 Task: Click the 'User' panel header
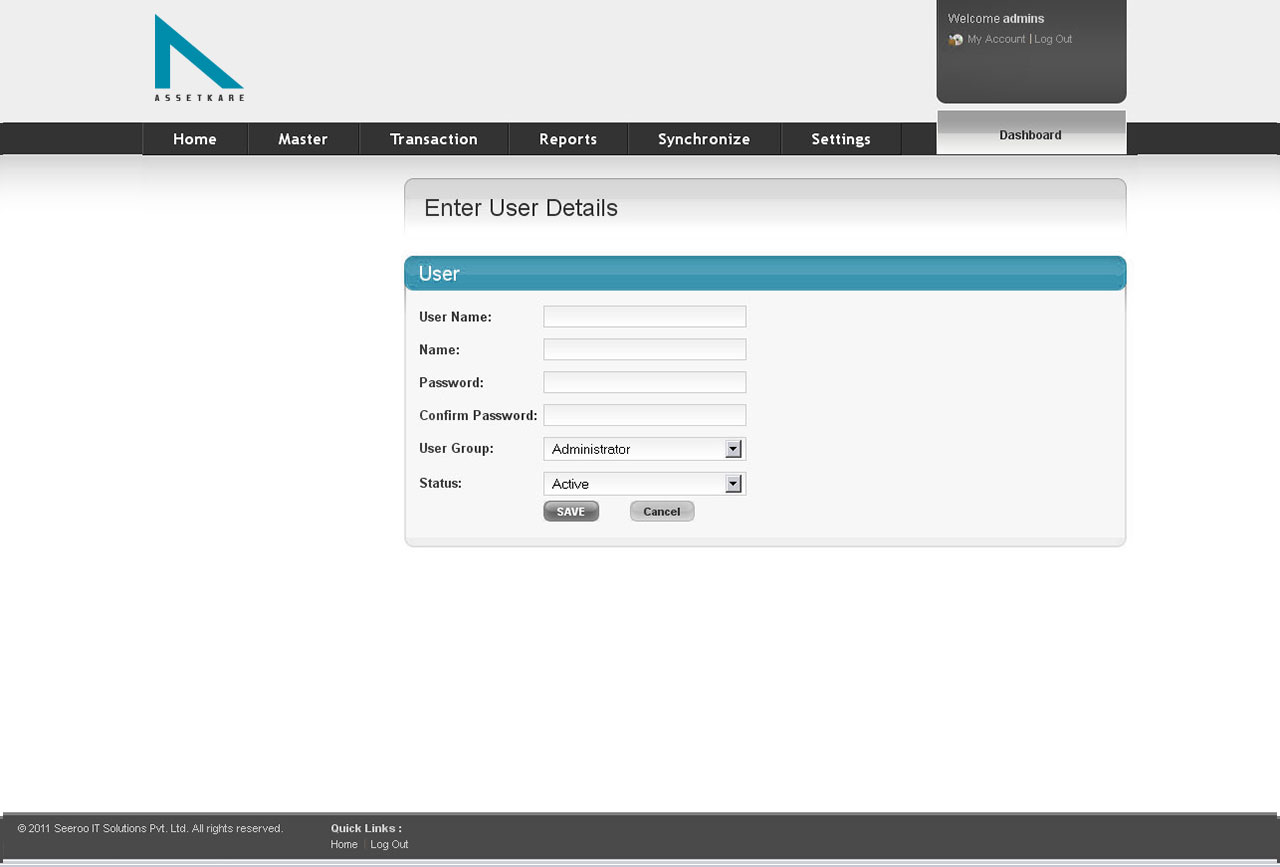click(765, 273)
